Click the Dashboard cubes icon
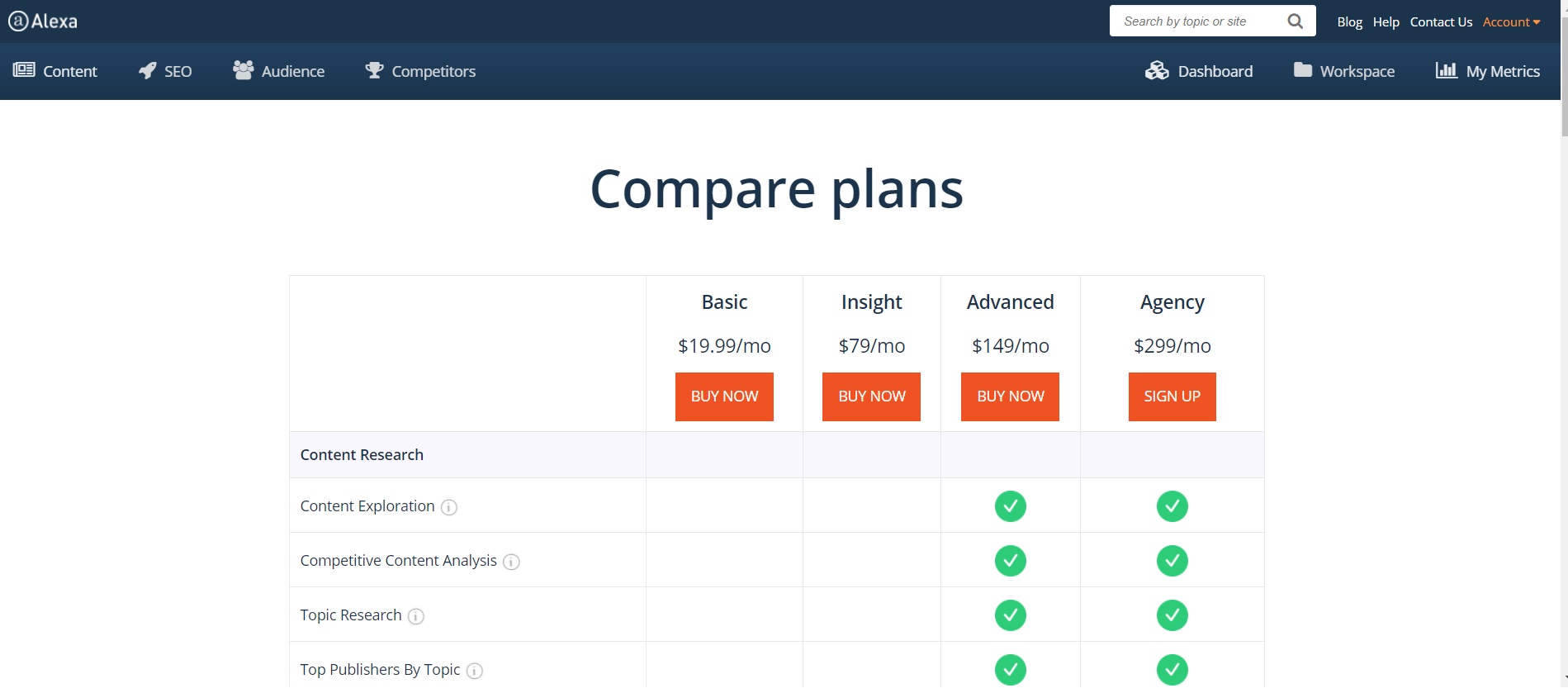 [1157, 70]
